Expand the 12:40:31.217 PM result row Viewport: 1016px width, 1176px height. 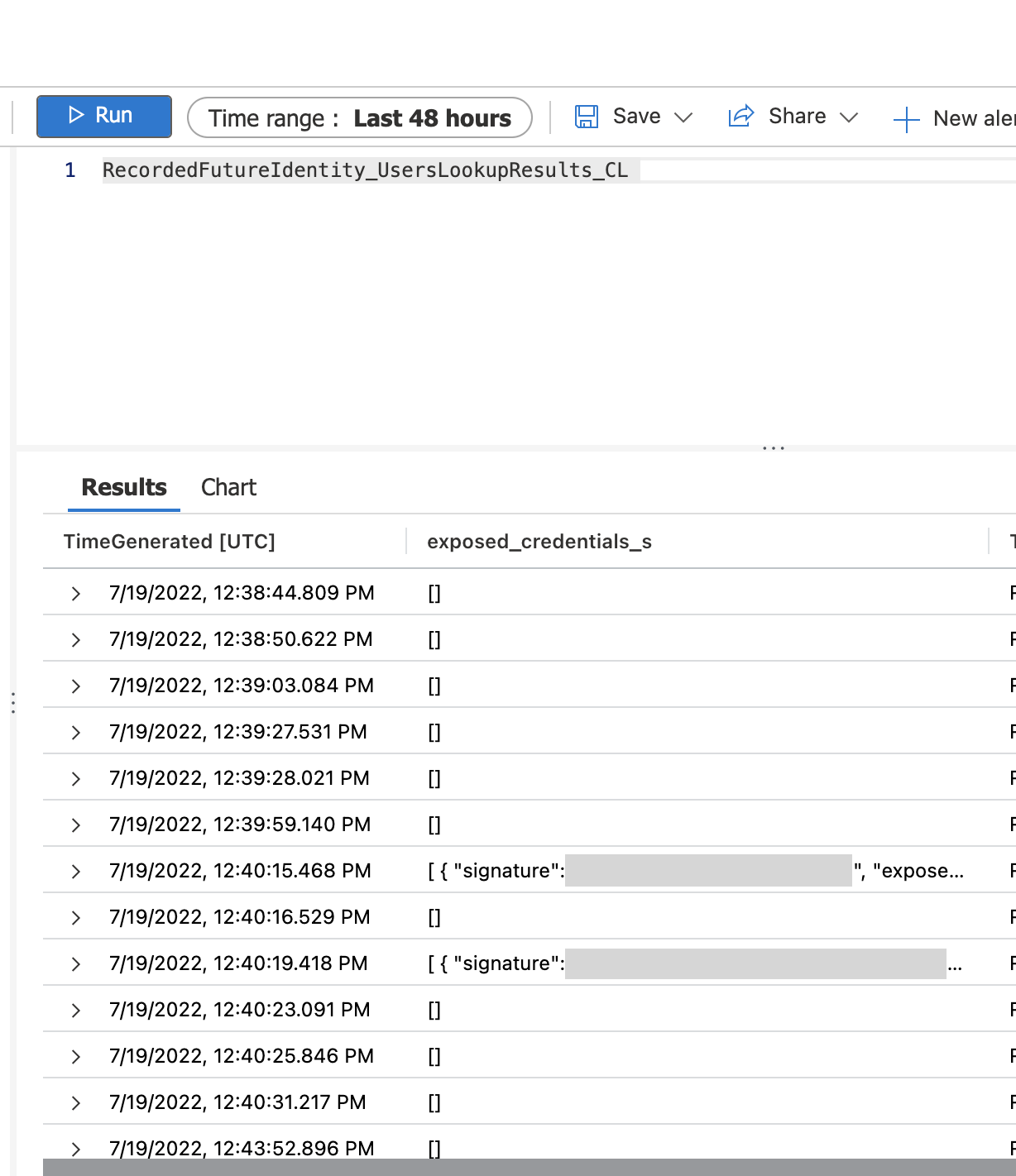(x=76, y=1103)
